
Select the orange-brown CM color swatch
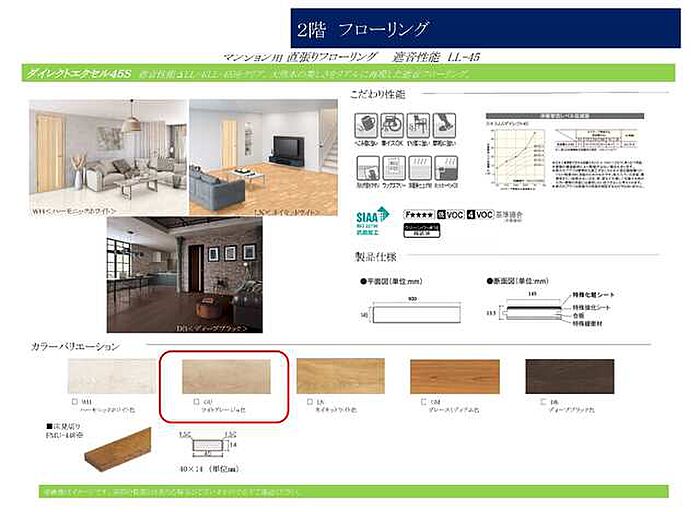(x=454, y=376)
